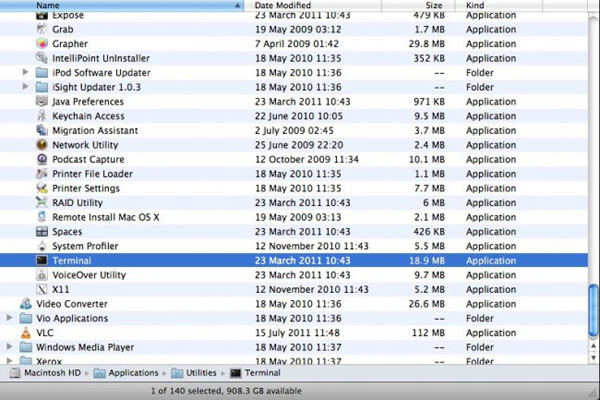The width and height of the screenshot is (600, 400).
Task: Select the Java Preferences icon
Action: click(x=41, y=101)
